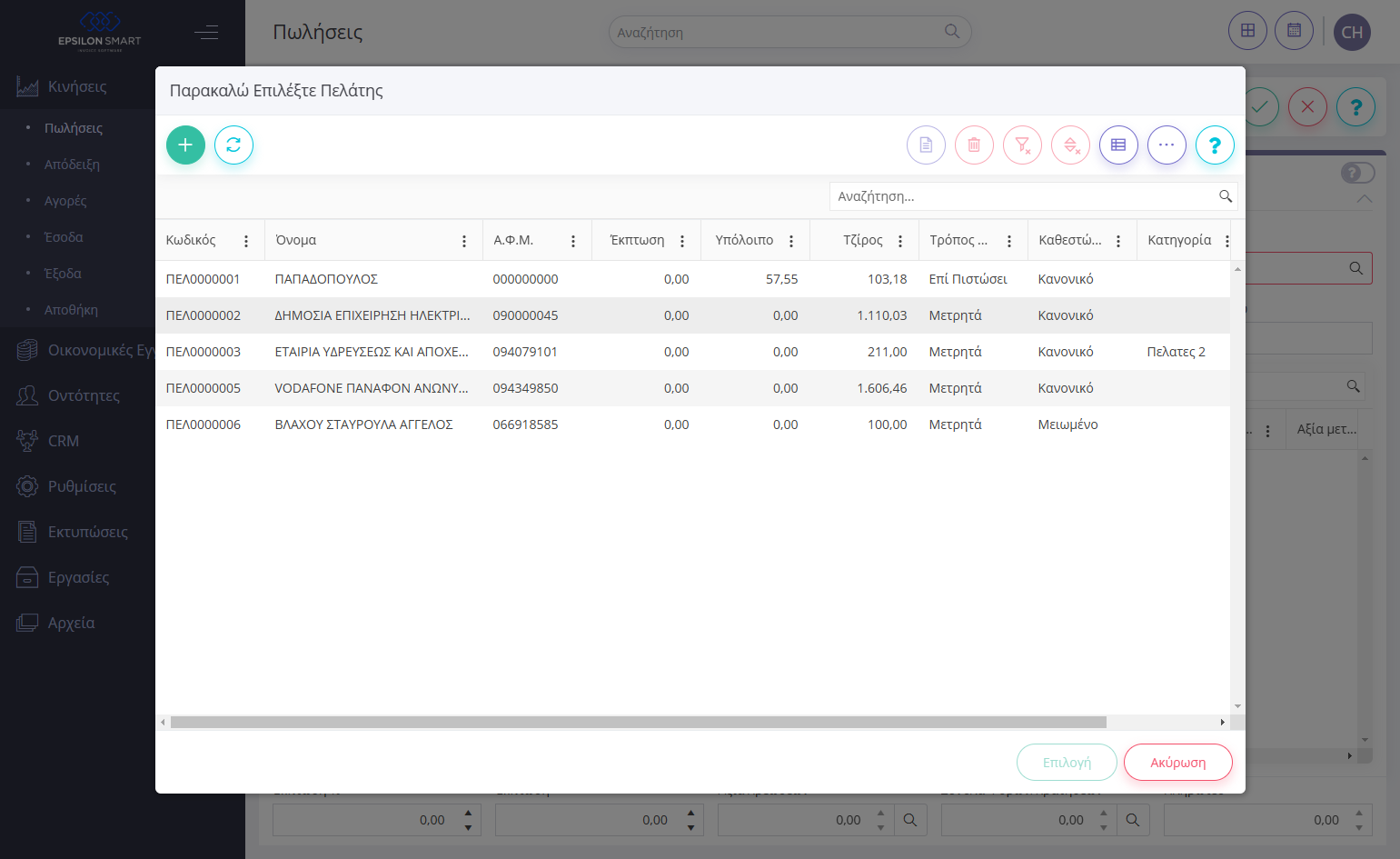Select customer row ΠΑΠΑΔΟΠΟΥΛΟΣ
This screenshot has width=1400, height=859.
coord(693,279)
